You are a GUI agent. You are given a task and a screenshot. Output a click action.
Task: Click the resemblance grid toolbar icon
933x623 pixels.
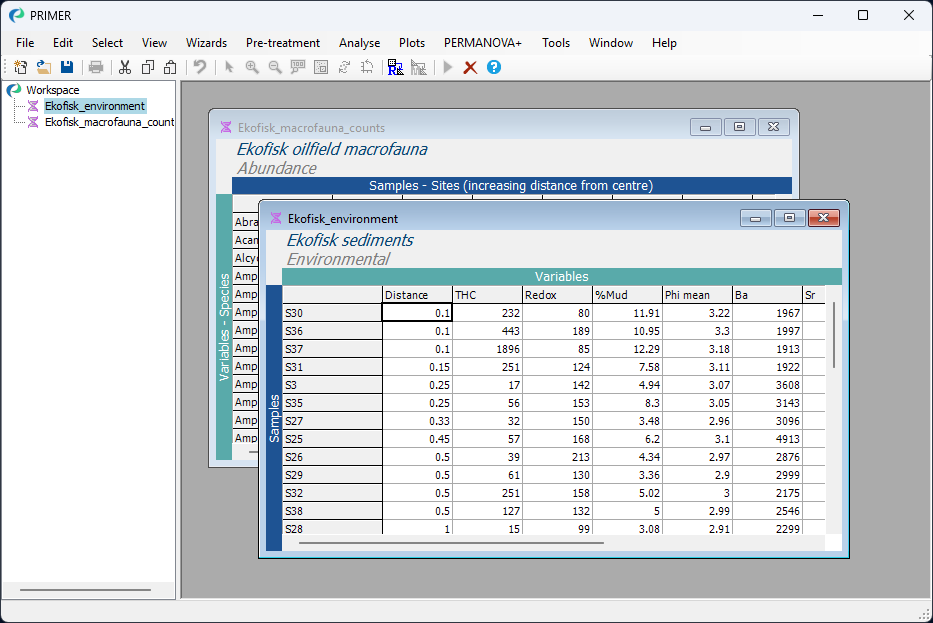point(395,67)
